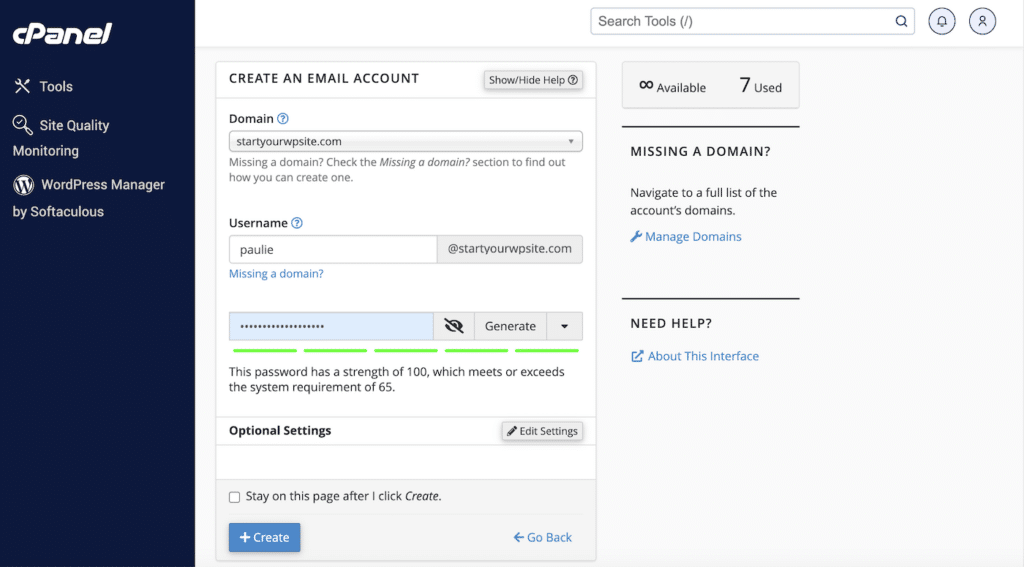Click the 'MISSING A DOMAIN?' heading
1024x567 pixels.
(x=700, y=152)
